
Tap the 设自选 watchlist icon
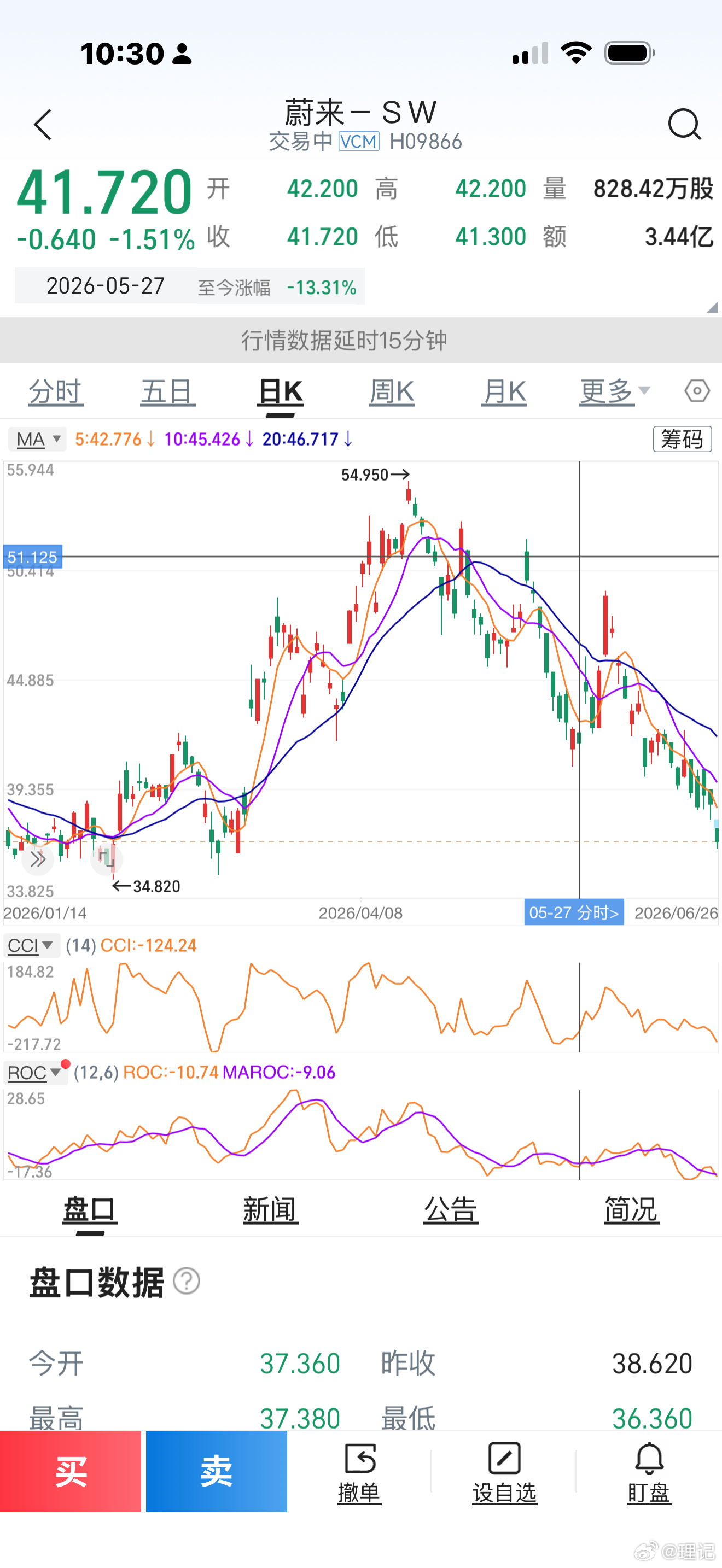pos(505,1458)
